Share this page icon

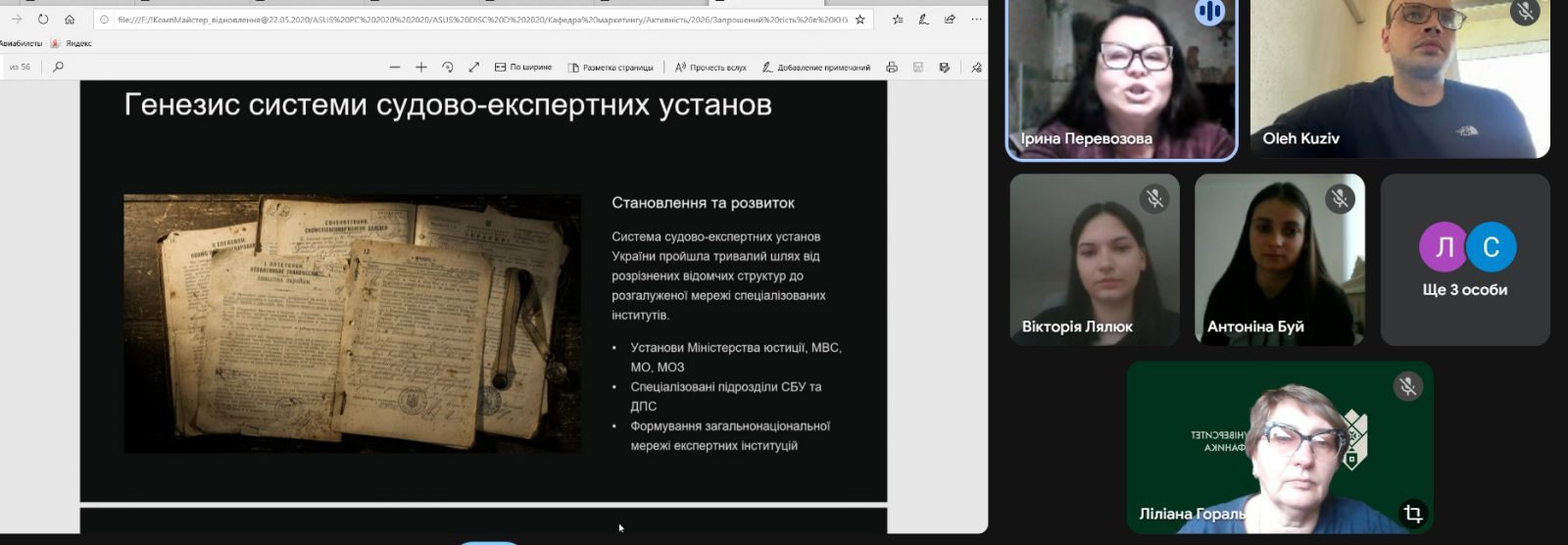[x=950, y=20]
